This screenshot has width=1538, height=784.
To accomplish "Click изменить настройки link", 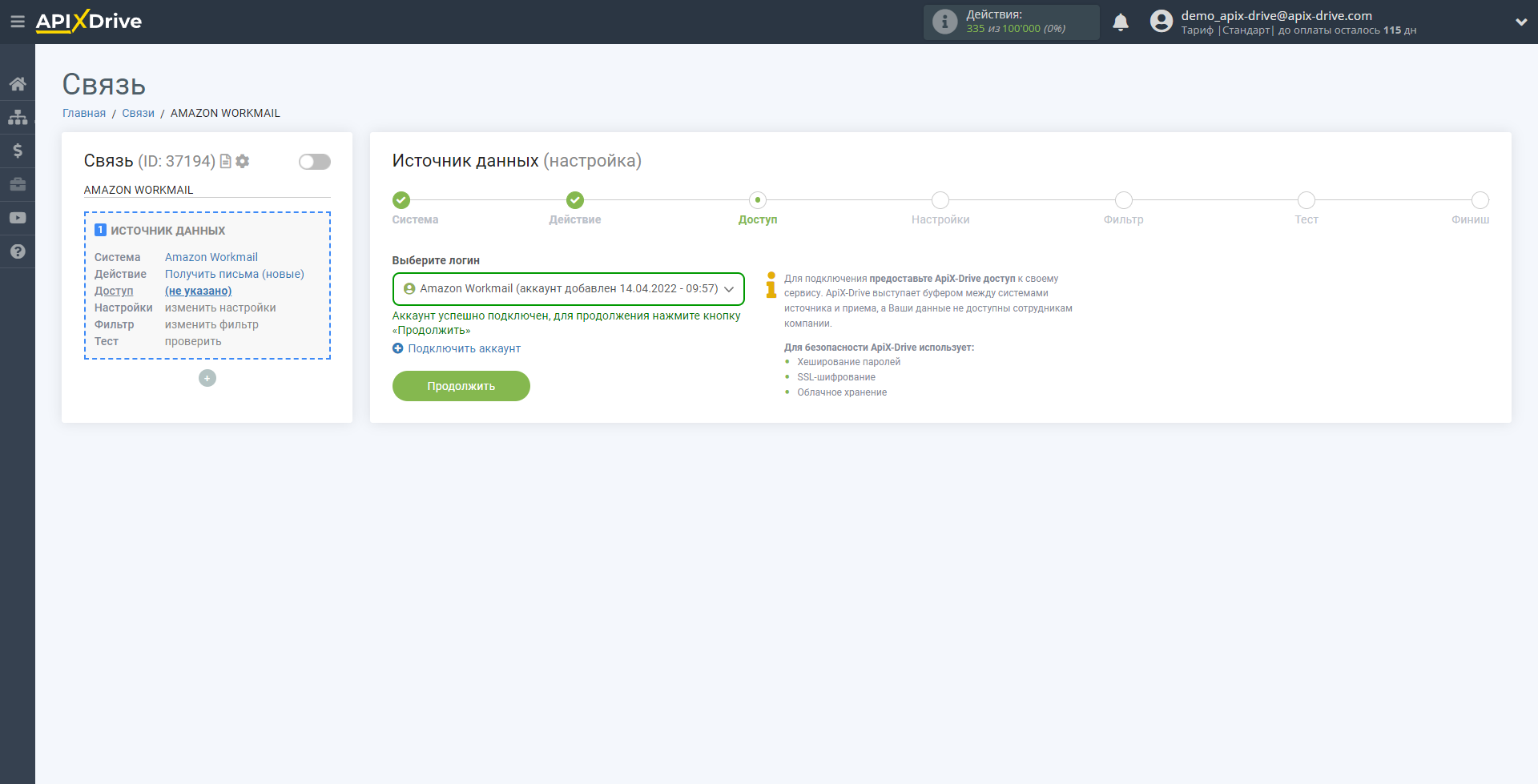I will pyautogui.click(x=220, y=308).
